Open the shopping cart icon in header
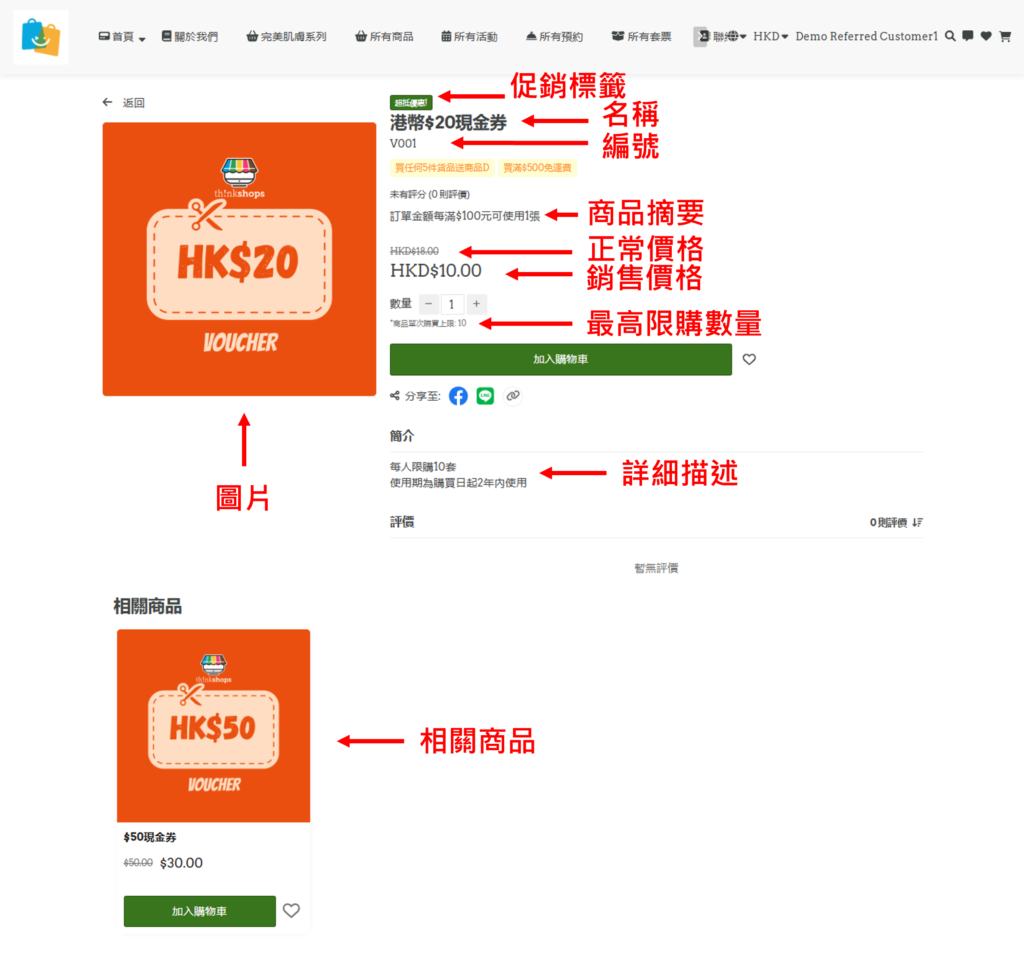Screen dimensions: 1024x962 click(1004, 36)
